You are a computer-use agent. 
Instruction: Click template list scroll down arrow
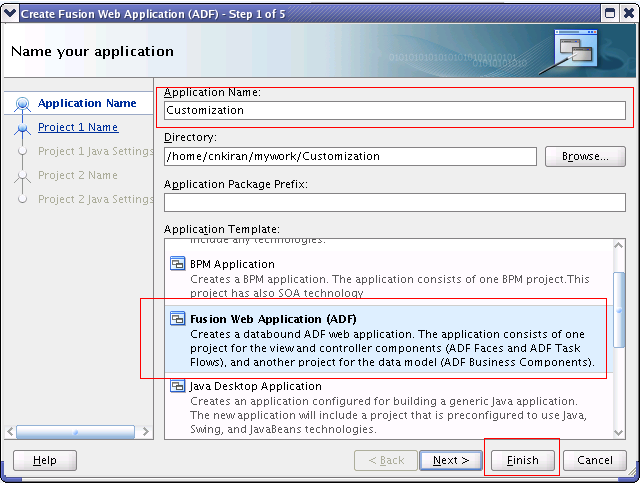[x=619, y=432]
